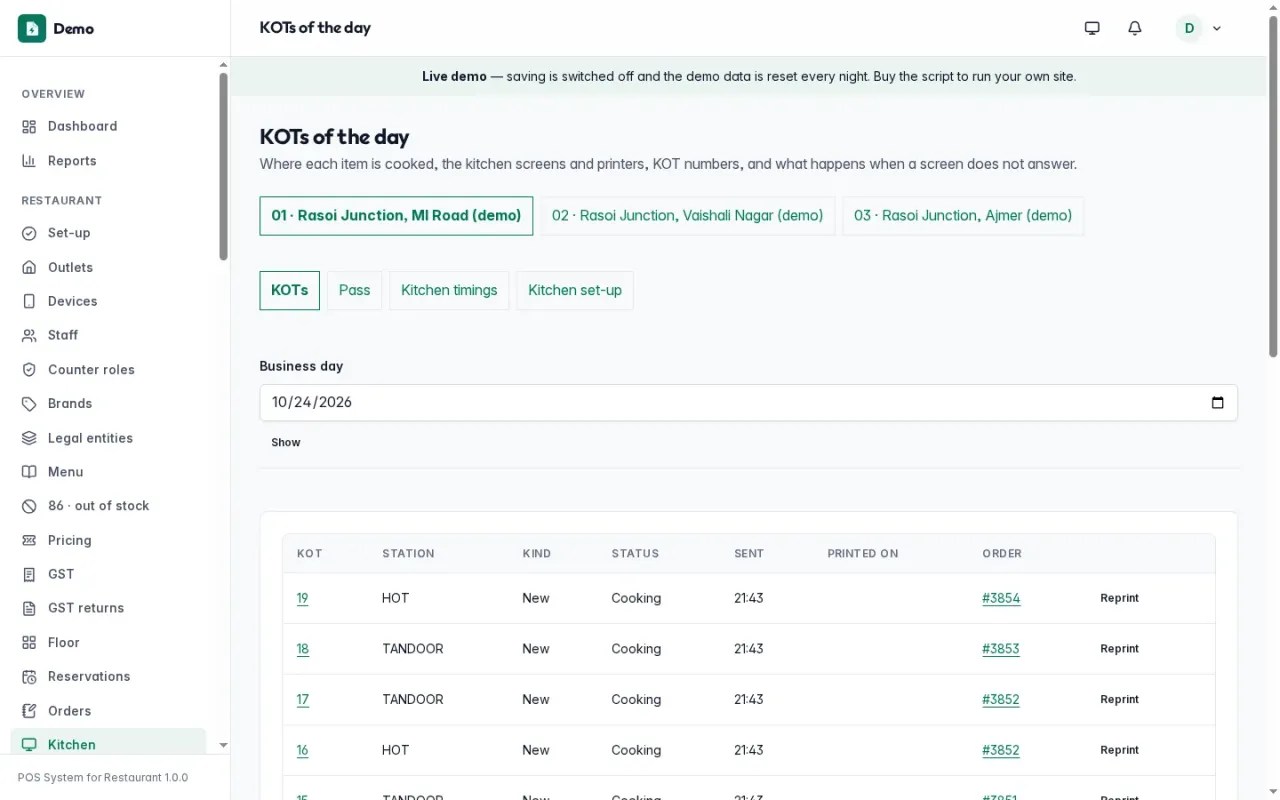Open the Outlets home icon
1280x800 pixels.
29,268
